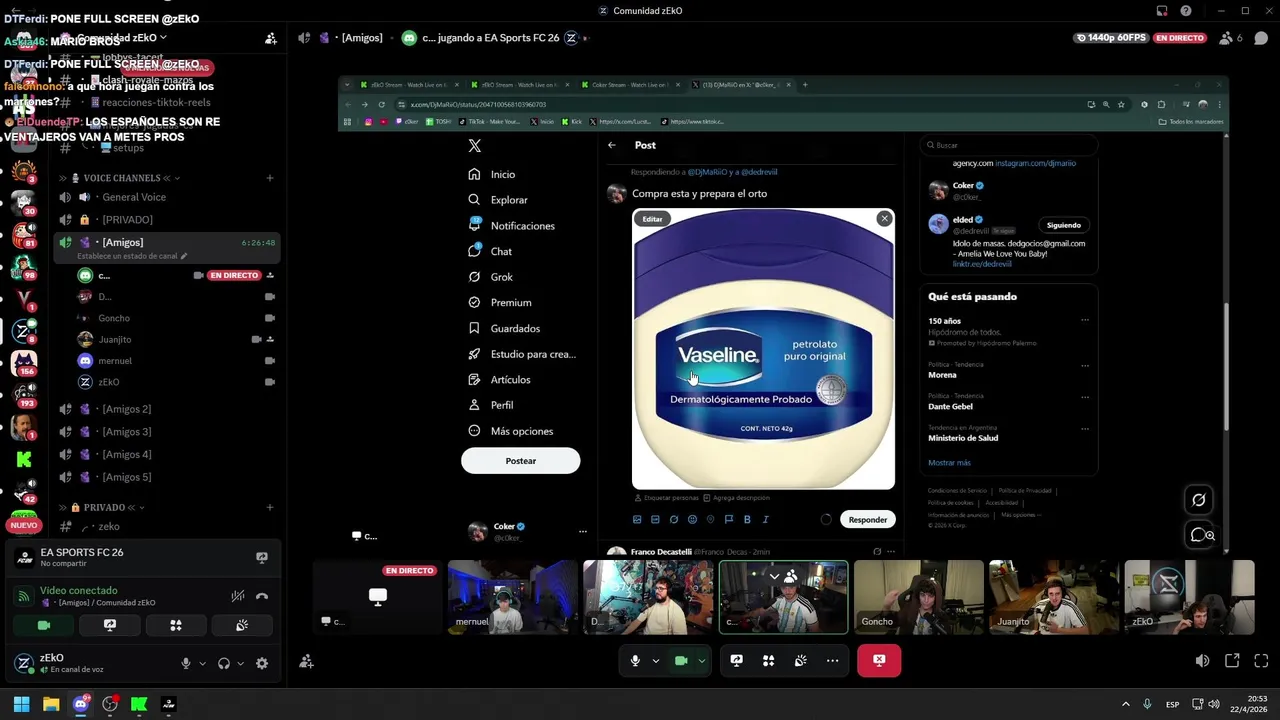Join the [Amigos 5] voice channel
Viewport: 1280px width, 720px height.
(168, 477)
